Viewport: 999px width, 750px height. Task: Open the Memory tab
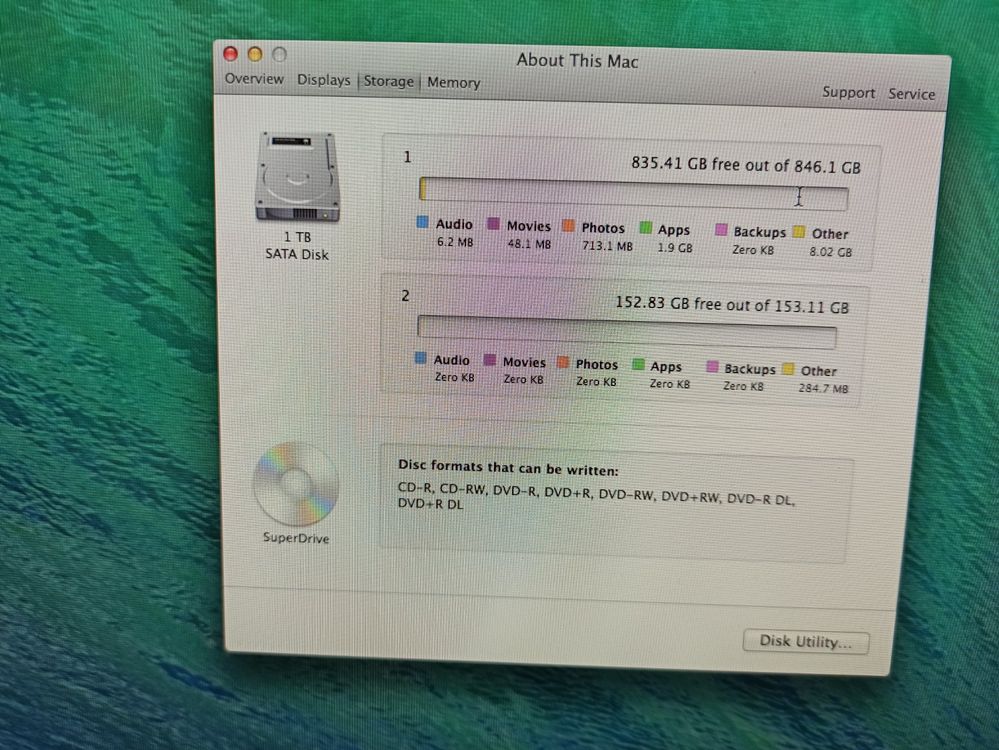(452, 83)
